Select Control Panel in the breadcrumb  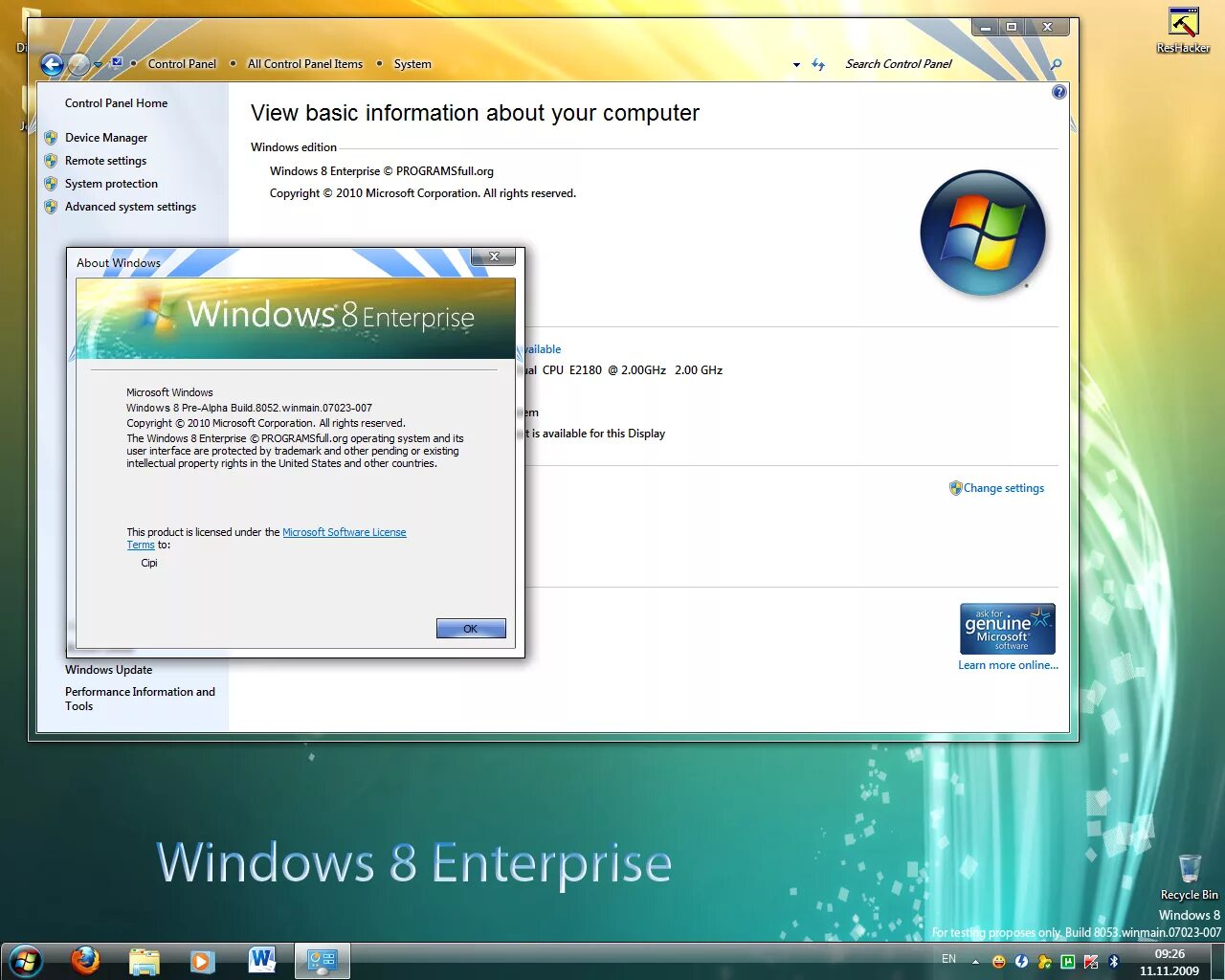(x=182, y=64)
